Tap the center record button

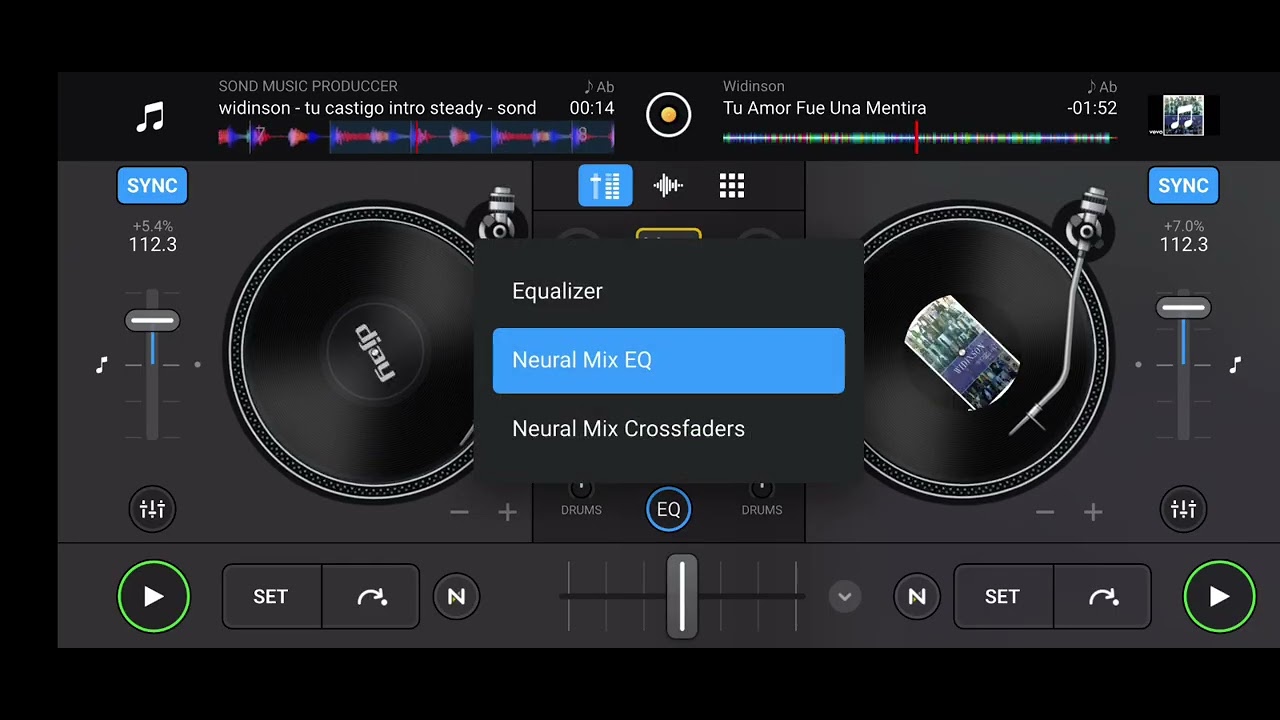click(668, 115)
